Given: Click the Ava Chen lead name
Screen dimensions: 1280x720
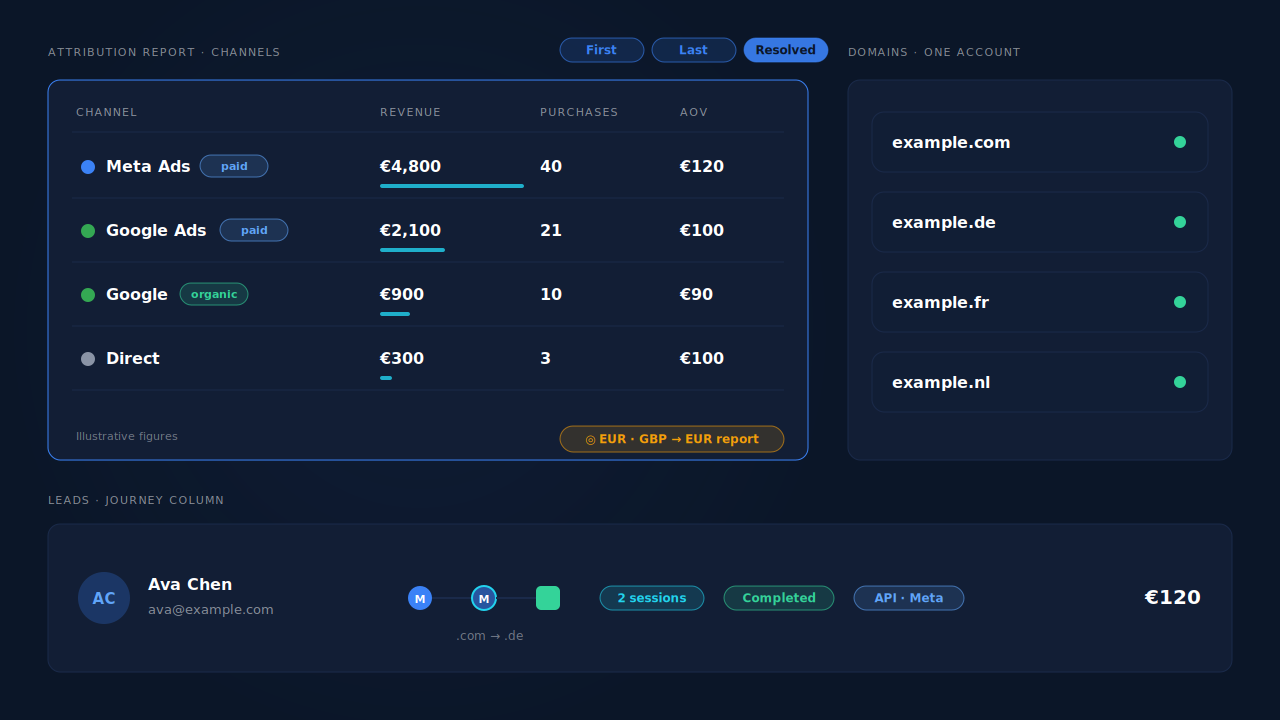Looking at the screenshot, I should [x=190, y=584].
